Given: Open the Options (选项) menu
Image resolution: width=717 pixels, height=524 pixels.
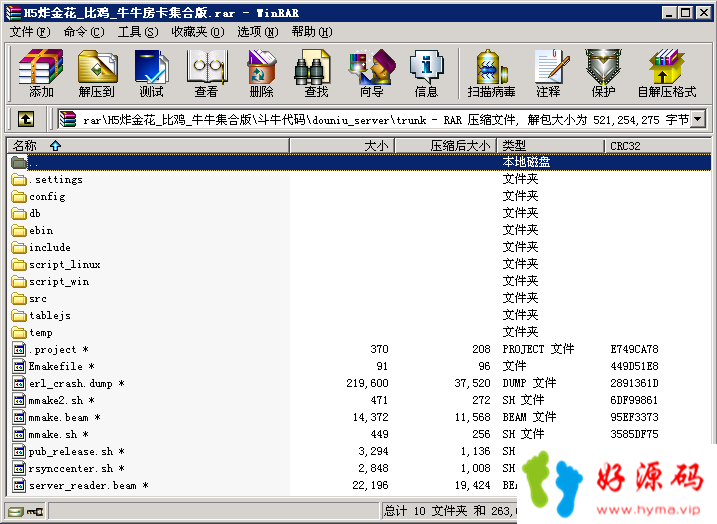Looking at the screenshot, I should (257, 32).
